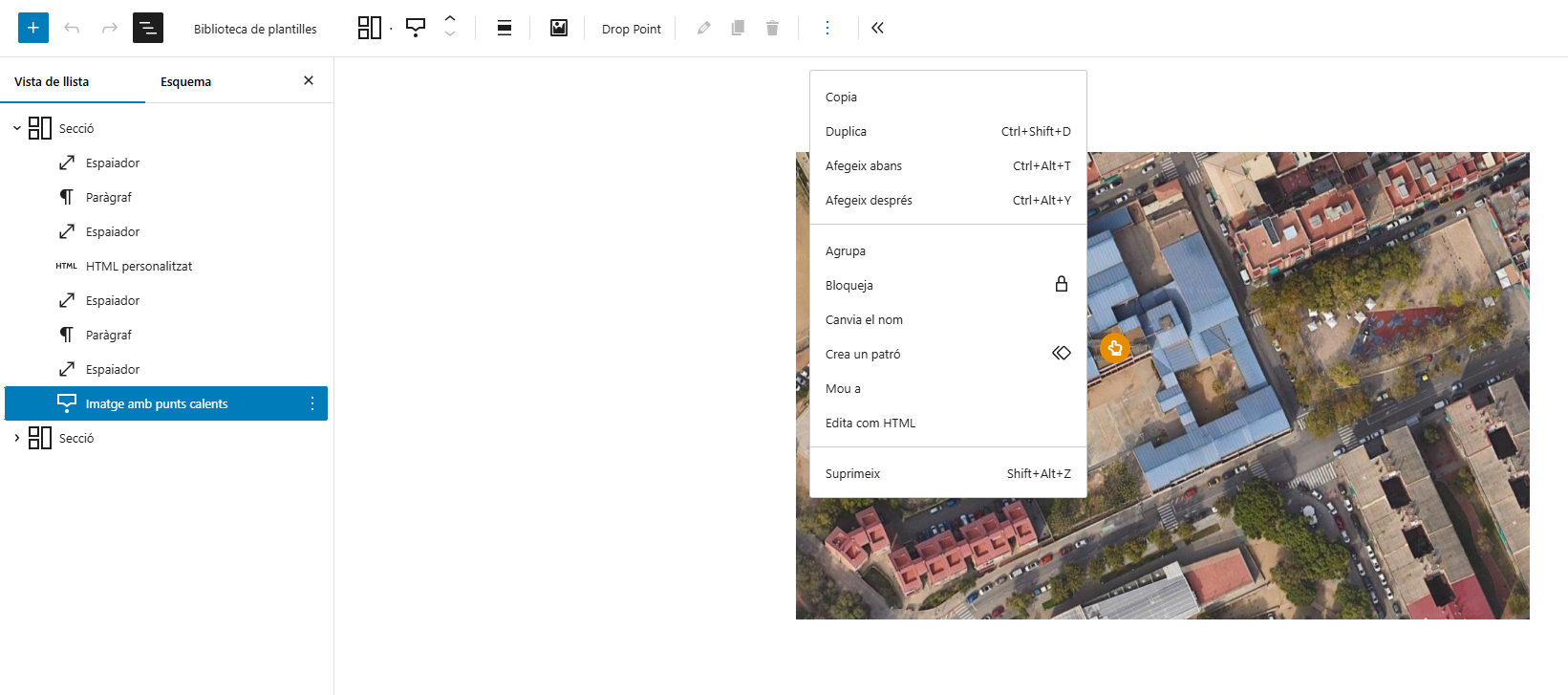The image size is (1568, 695).
Task: Collapse the first Secció tree item
Action: pyautogui.click(x=16, y=128)
